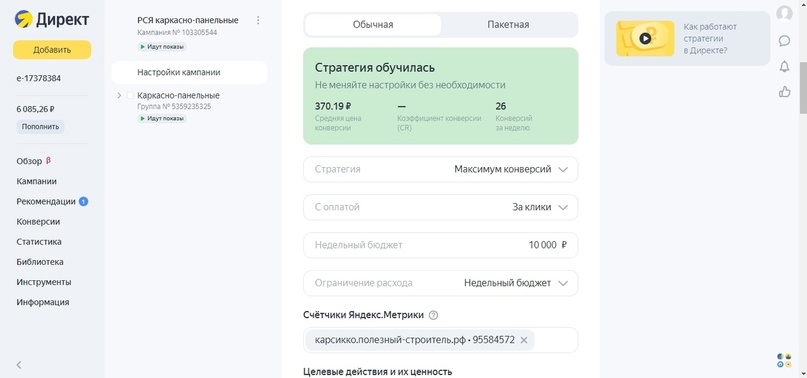Click the Идут показы status under campaign

pyautogui.click(x=162, y=47)
